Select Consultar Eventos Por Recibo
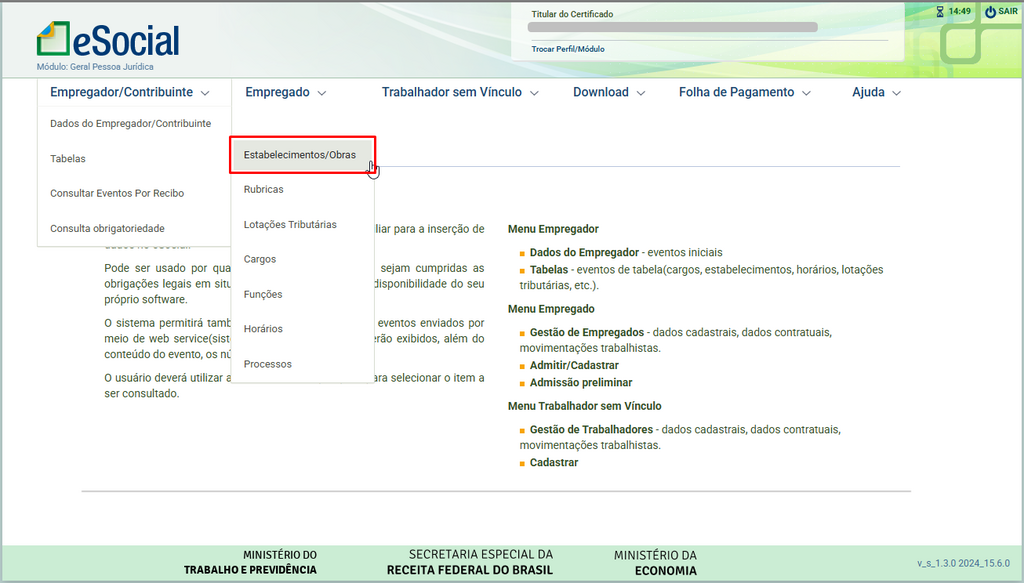This screenshot has height=583, width=1024. [x=117, y=193]
